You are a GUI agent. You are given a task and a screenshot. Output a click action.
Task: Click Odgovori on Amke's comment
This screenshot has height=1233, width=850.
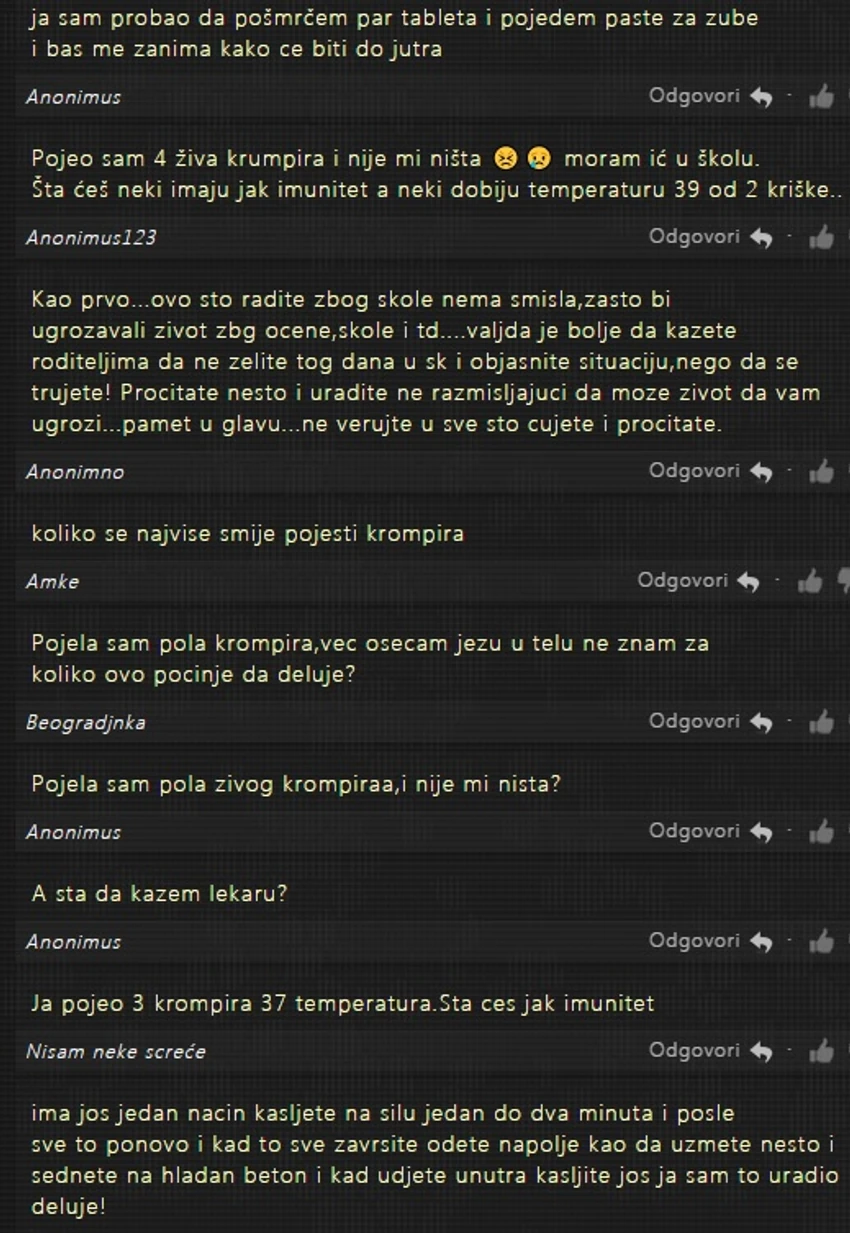pos(683,580)
